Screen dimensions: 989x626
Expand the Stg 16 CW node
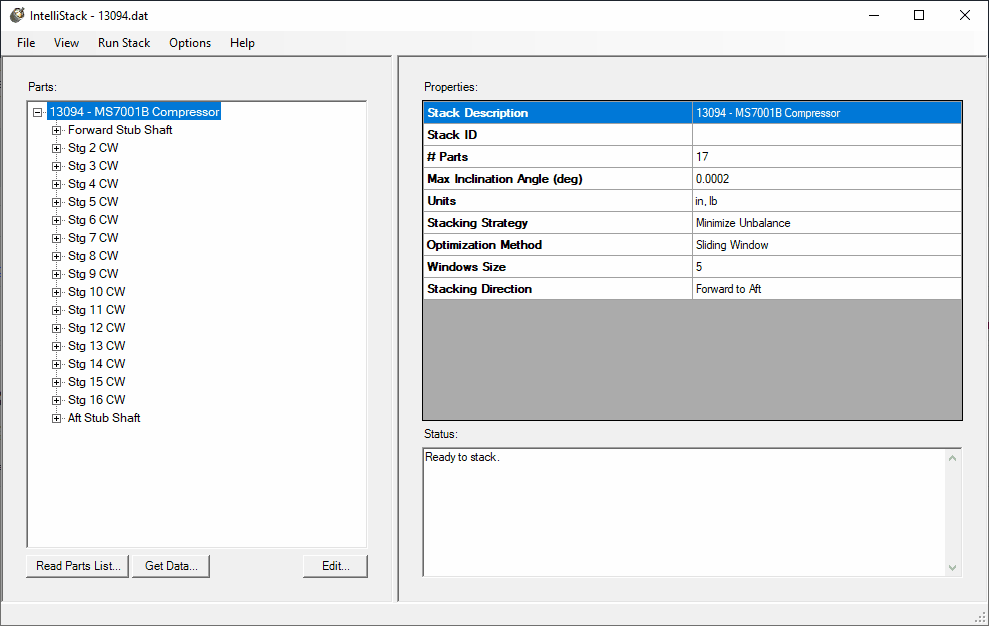(x=56, y=400)
